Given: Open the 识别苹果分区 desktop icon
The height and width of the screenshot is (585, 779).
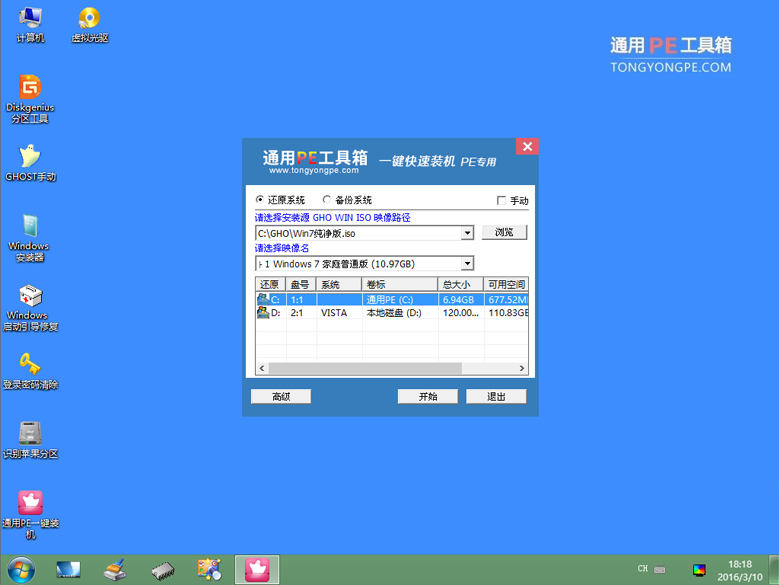Looking at the screenshot, I should click(30, 434).
